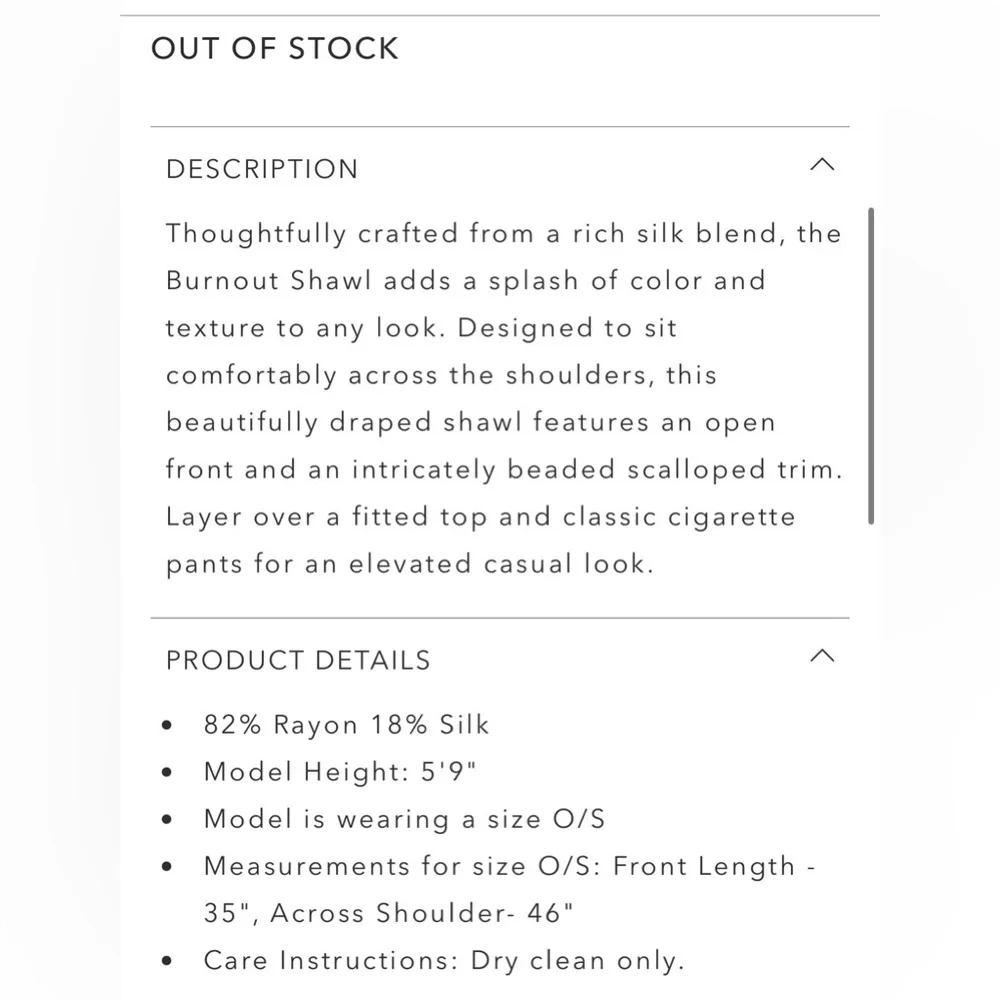Click the description text scrollbar
Screen dimensions: 1000x1000
pyautogui.click(x=872, y=366)
